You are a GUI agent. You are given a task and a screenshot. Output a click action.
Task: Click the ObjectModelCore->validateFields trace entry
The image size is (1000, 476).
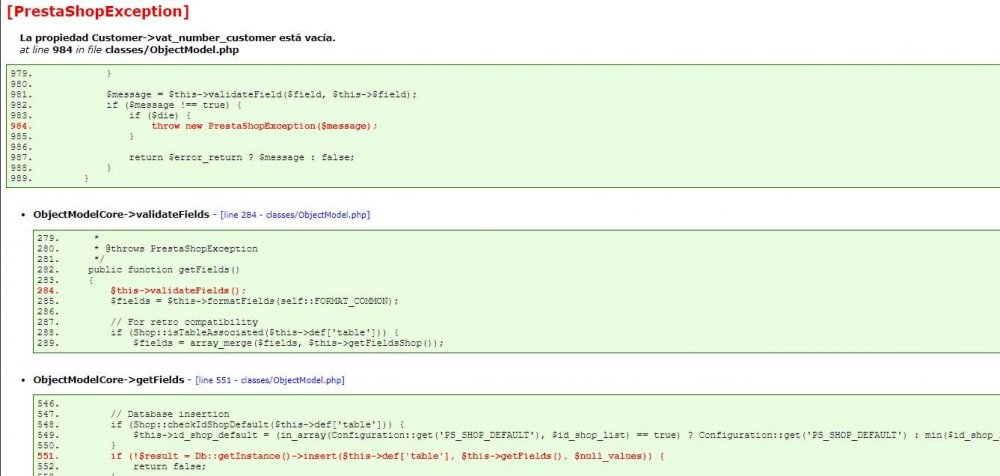[121, 214]
